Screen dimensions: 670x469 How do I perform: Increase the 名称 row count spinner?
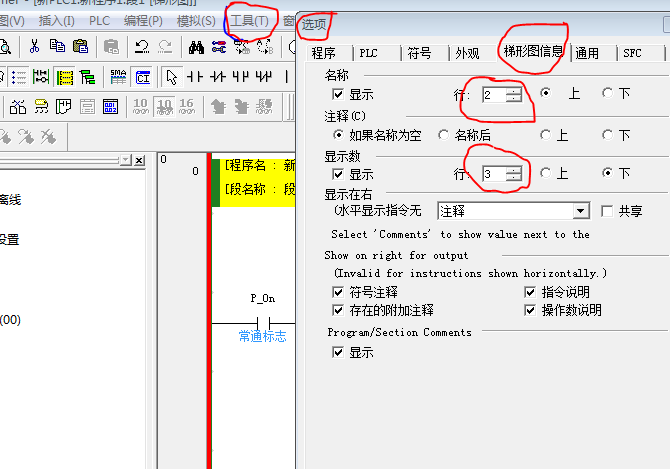[514, 90]
